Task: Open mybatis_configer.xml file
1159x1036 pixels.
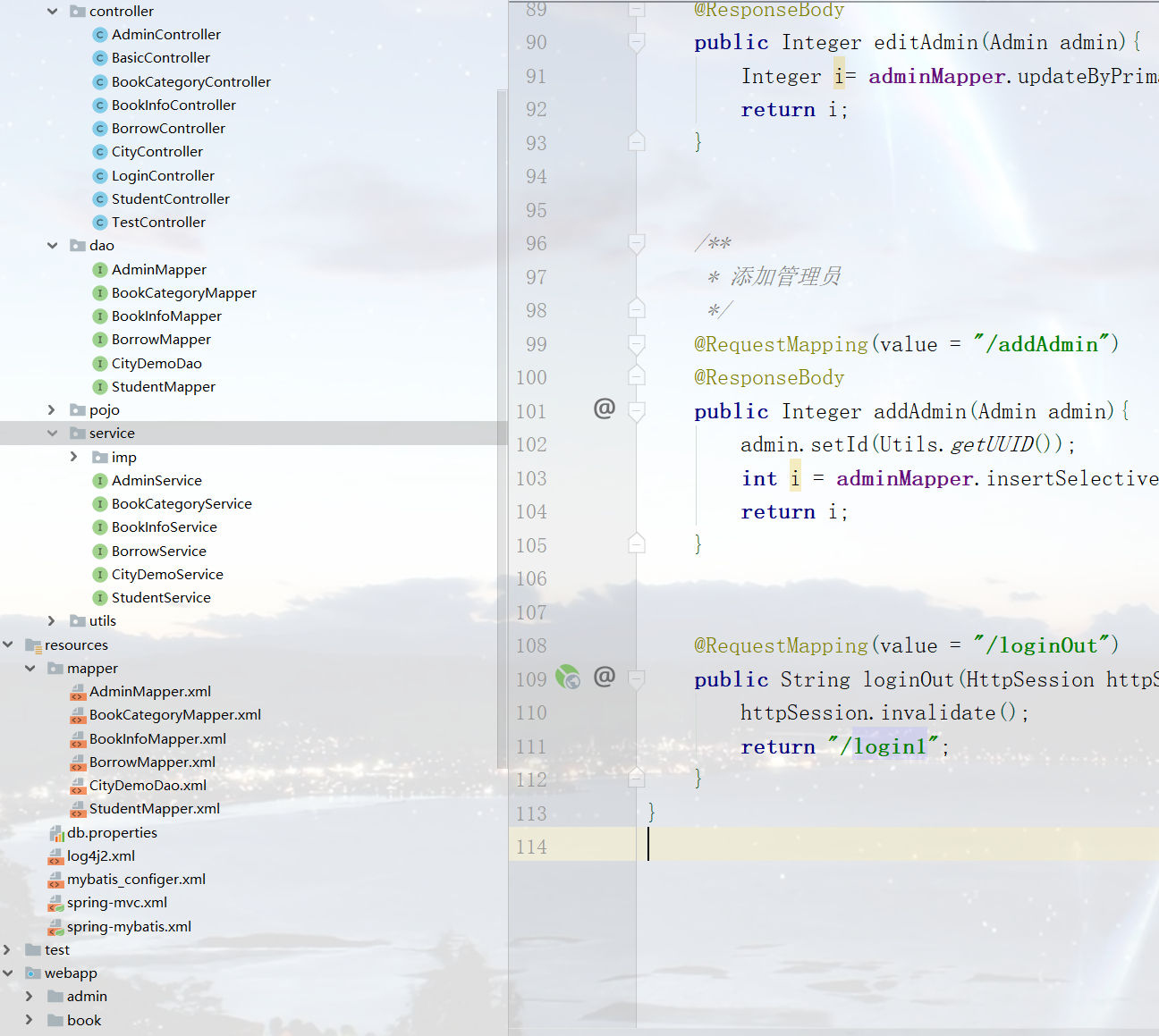Action: pos(136,880)
